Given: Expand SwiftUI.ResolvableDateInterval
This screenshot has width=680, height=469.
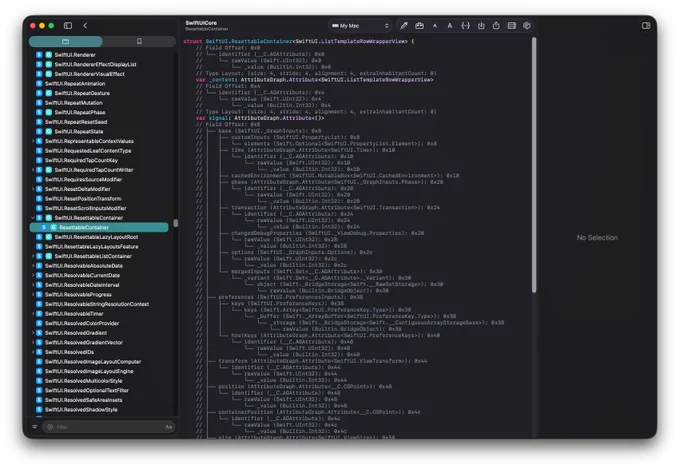Looking at the screenshot, I should pyautogui.click(x=33, y=285).
